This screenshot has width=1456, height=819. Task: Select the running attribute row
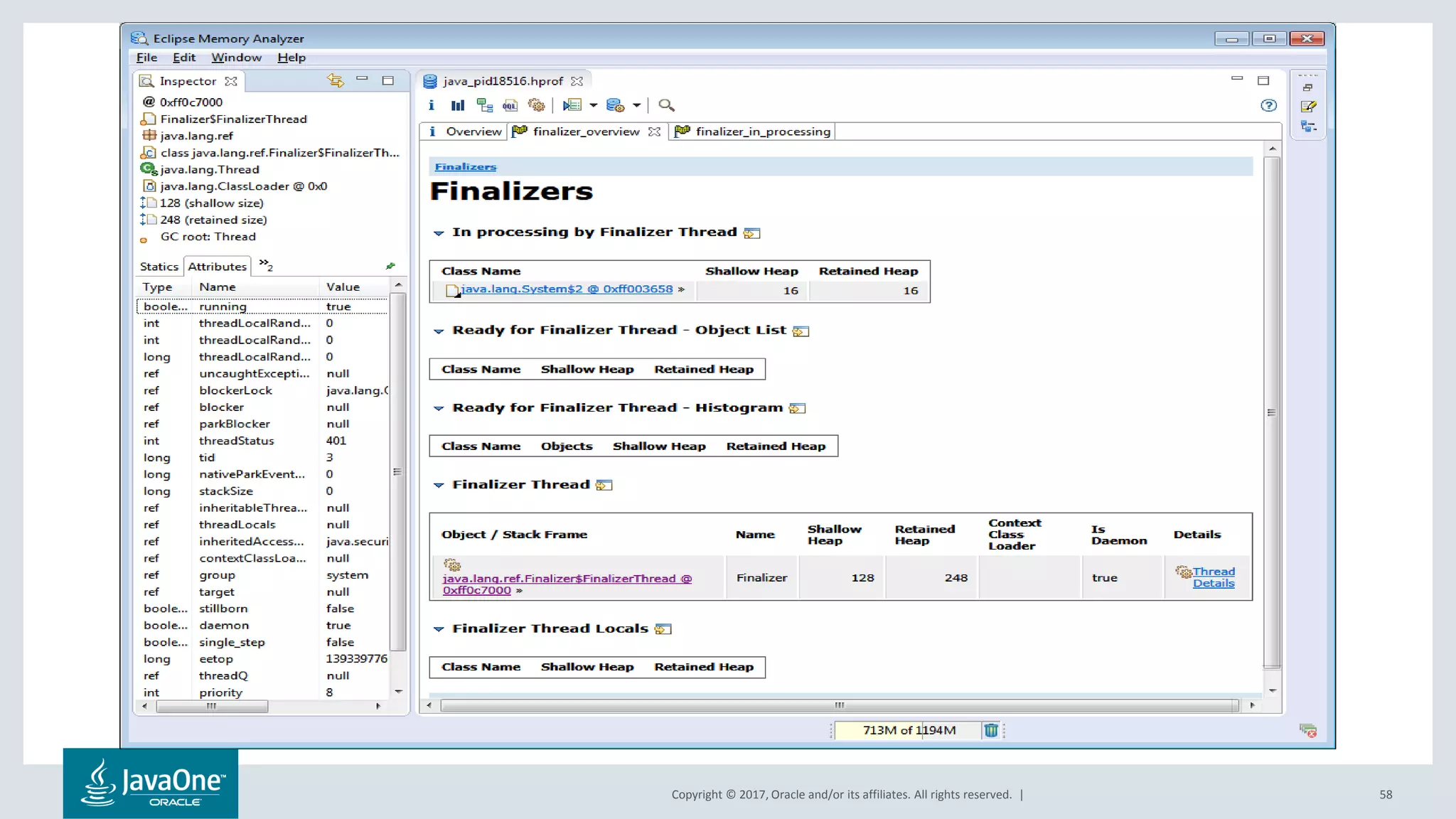(262, 306)
